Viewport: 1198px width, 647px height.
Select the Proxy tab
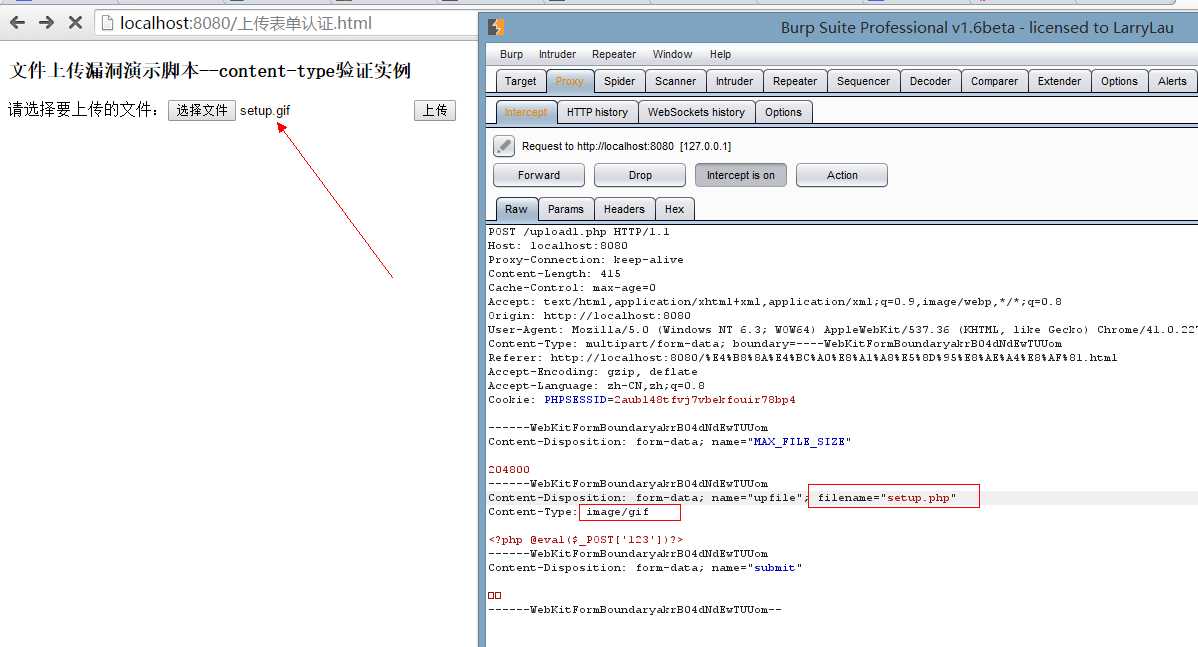click(x=569, y=81)
